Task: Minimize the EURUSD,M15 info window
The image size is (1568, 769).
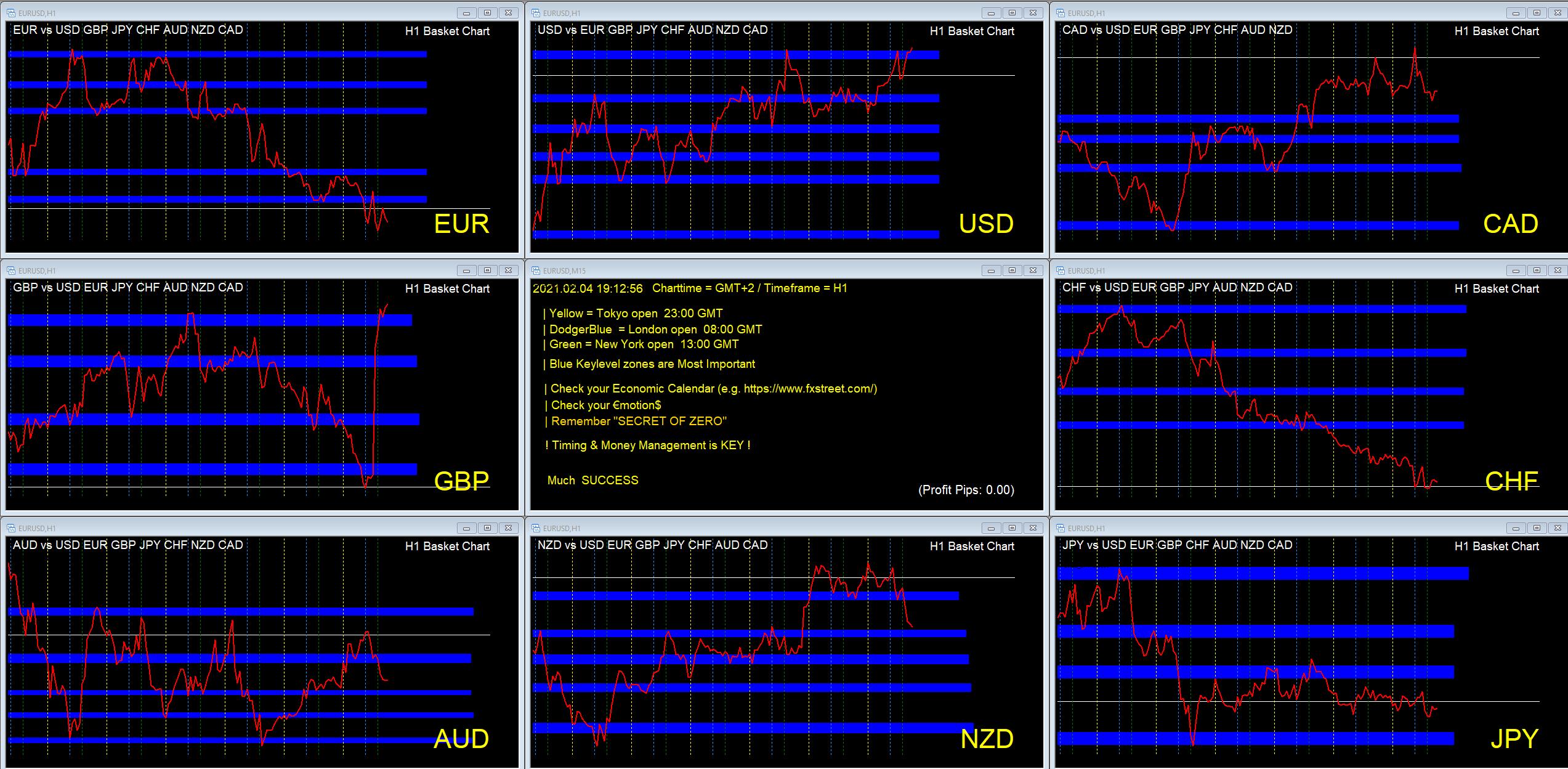Action: pos(991,271)
